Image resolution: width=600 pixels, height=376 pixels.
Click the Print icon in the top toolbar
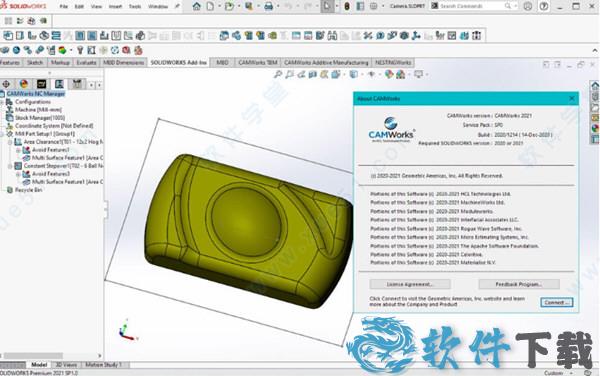pos(269,6)
